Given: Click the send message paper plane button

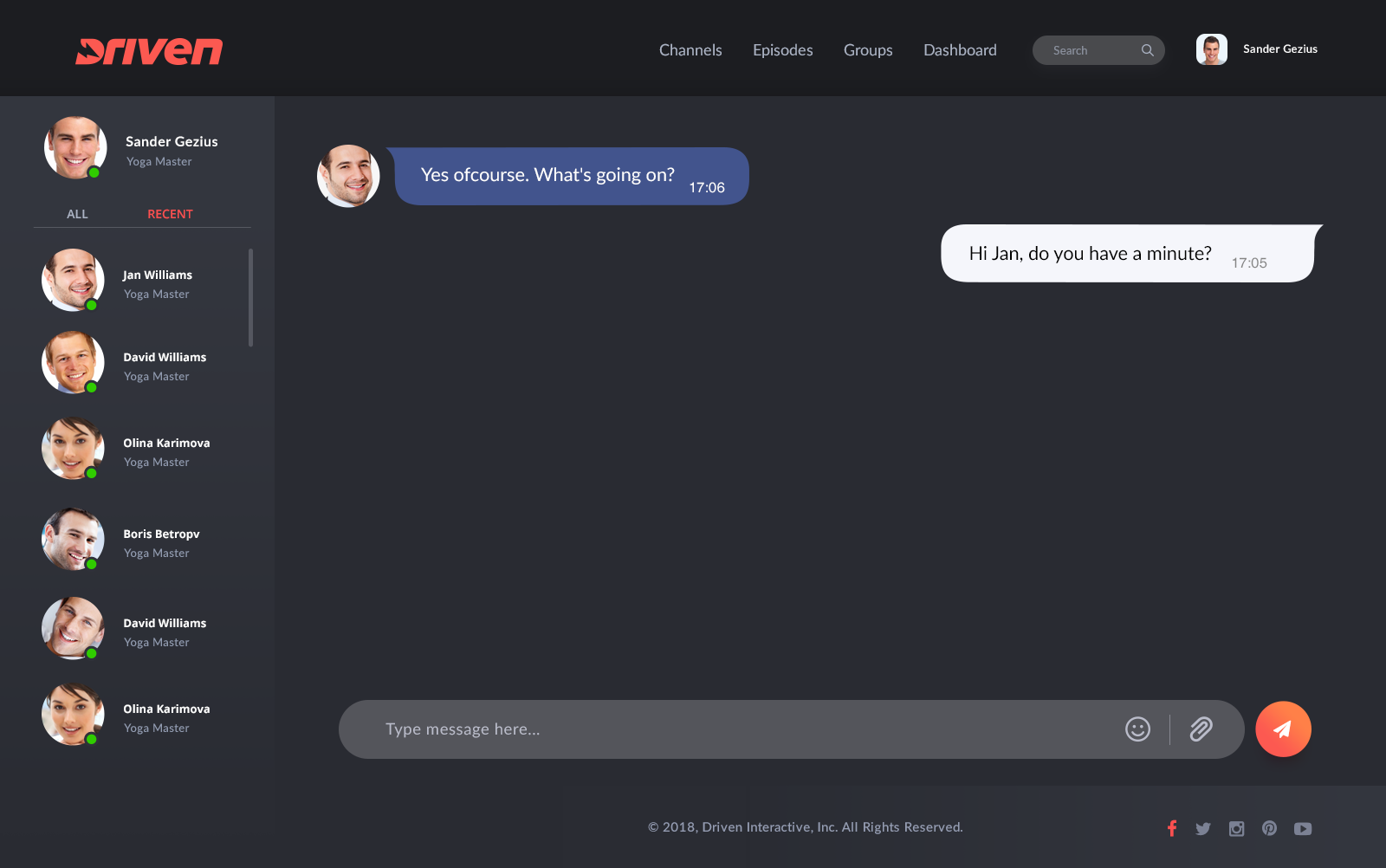Looking at the screenshot, I should [x=1283, y=729].
